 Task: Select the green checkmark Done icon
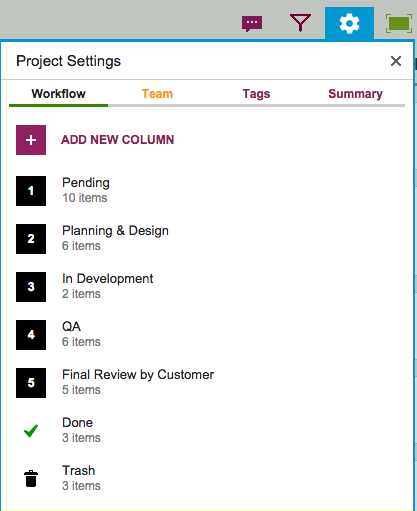(x=31, y=431)
